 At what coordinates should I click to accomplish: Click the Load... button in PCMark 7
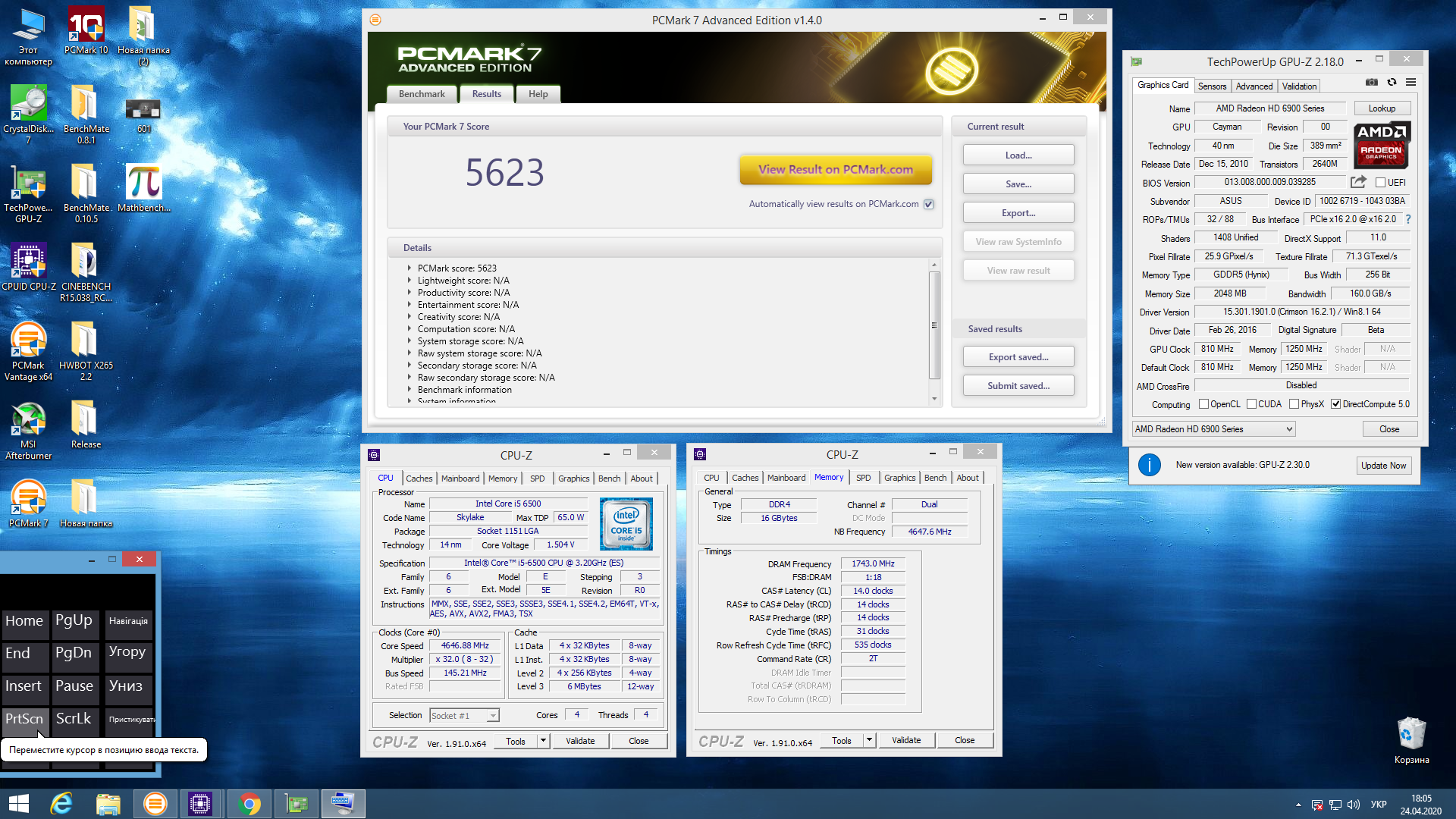point(1018,155)
